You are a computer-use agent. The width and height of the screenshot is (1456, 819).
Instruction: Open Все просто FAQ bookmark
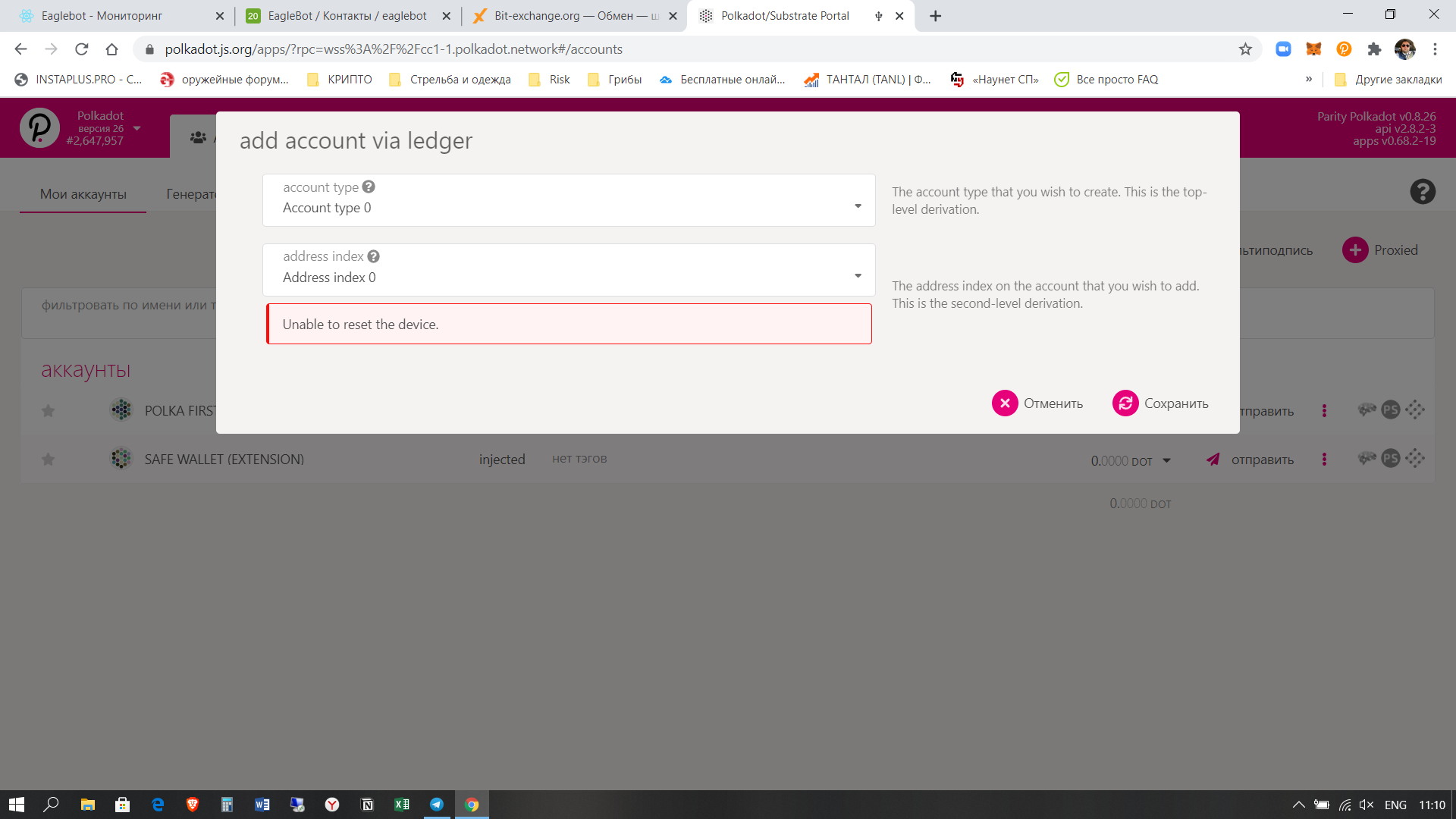coord(1106,80)
